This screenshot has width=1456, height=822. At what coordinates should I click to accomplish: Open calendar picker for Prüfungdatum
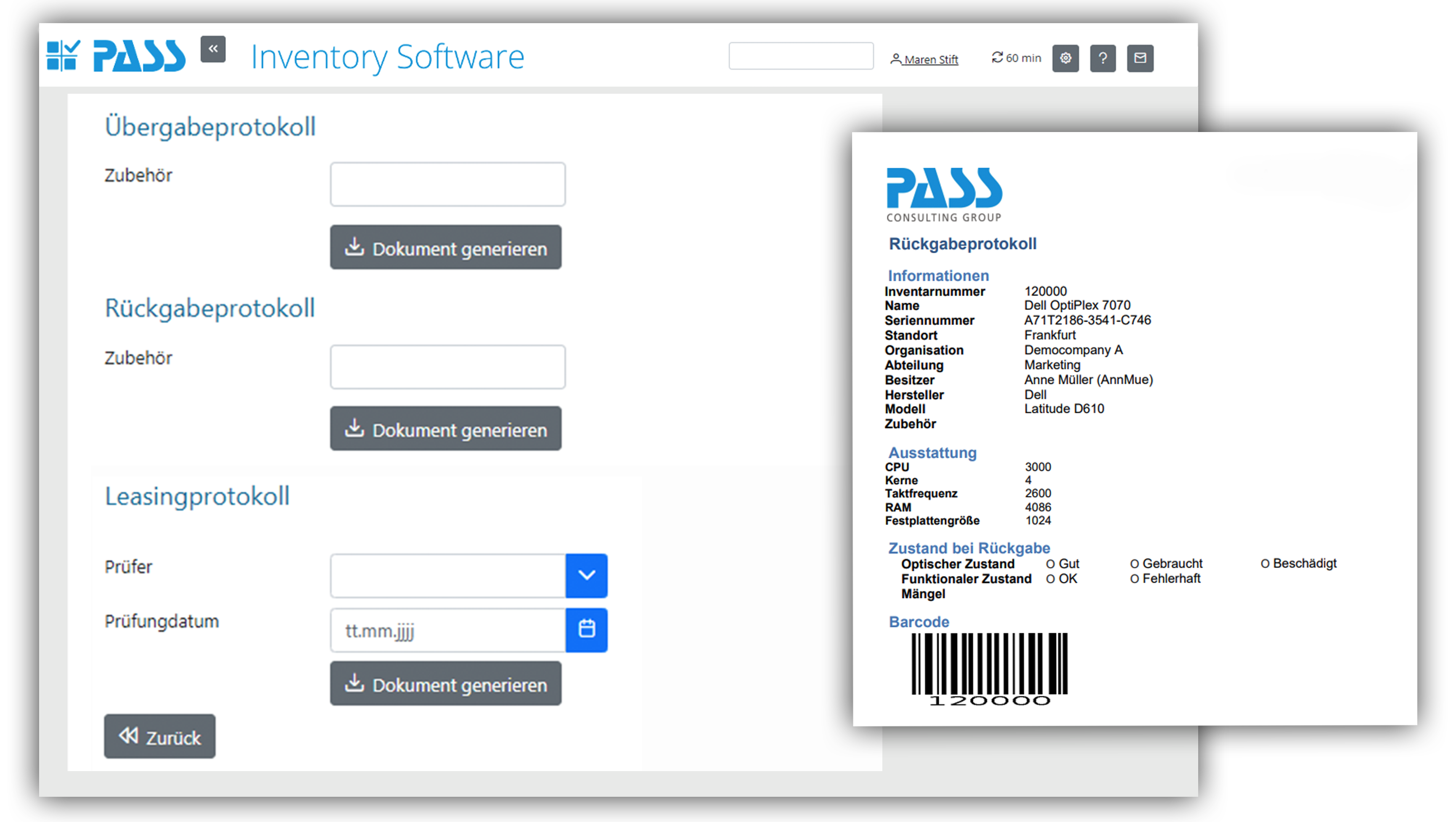[x=586, y=629]
